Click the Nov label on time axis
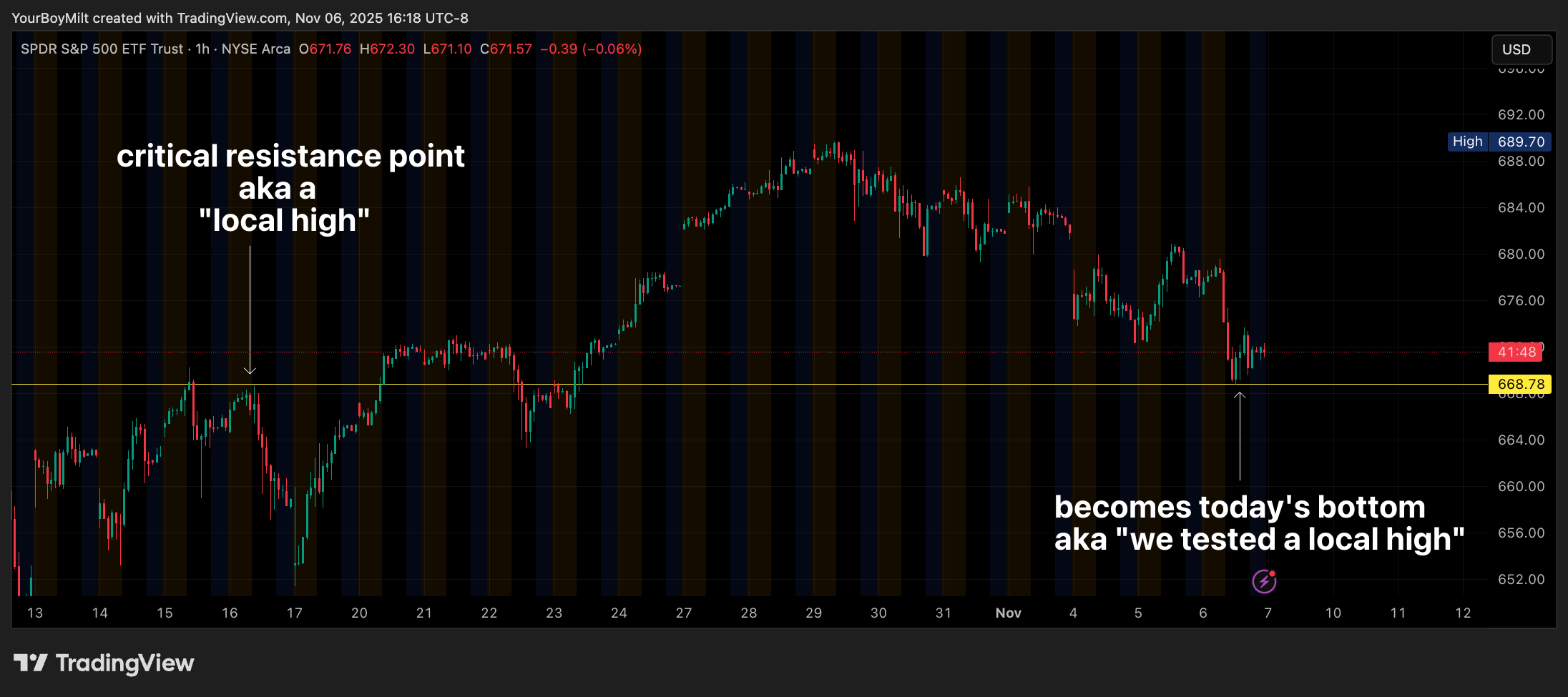Image resolution: width=1568 pixels, height=697 pixels. click(1009, 613)
